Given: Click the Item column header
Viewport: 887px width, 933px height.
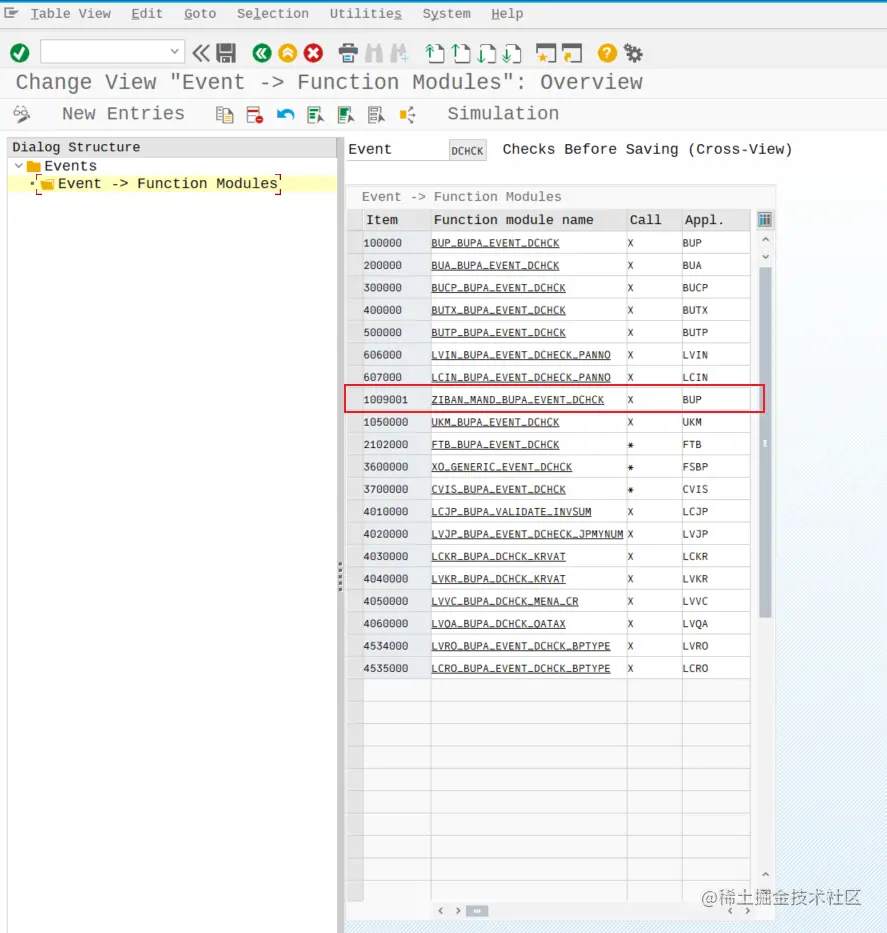Looking at the screenshot, I should (397, 220).
